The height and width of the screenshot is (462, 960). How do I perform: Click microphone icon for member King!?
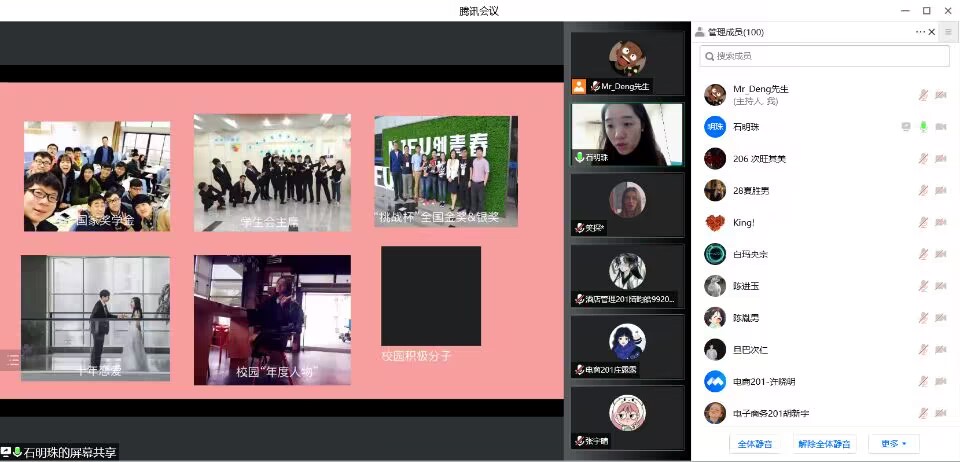(924, 222)
